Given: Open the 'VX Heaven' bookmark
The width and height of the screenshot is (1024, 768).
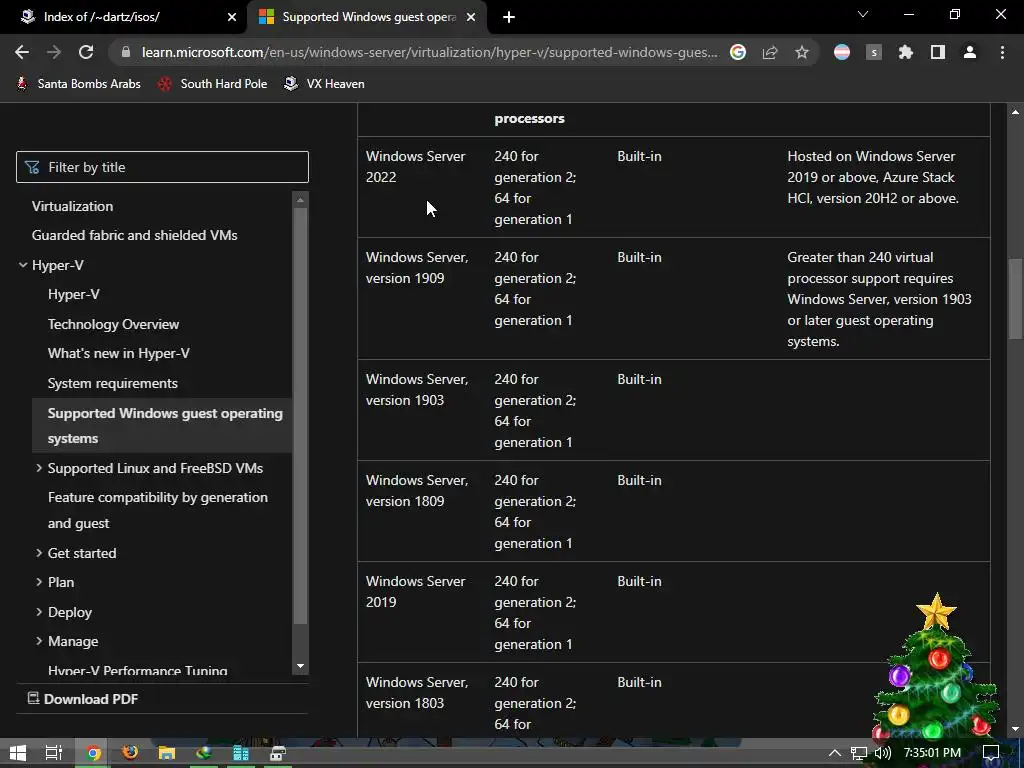Looking at the screenshot, I should [325, 84].
